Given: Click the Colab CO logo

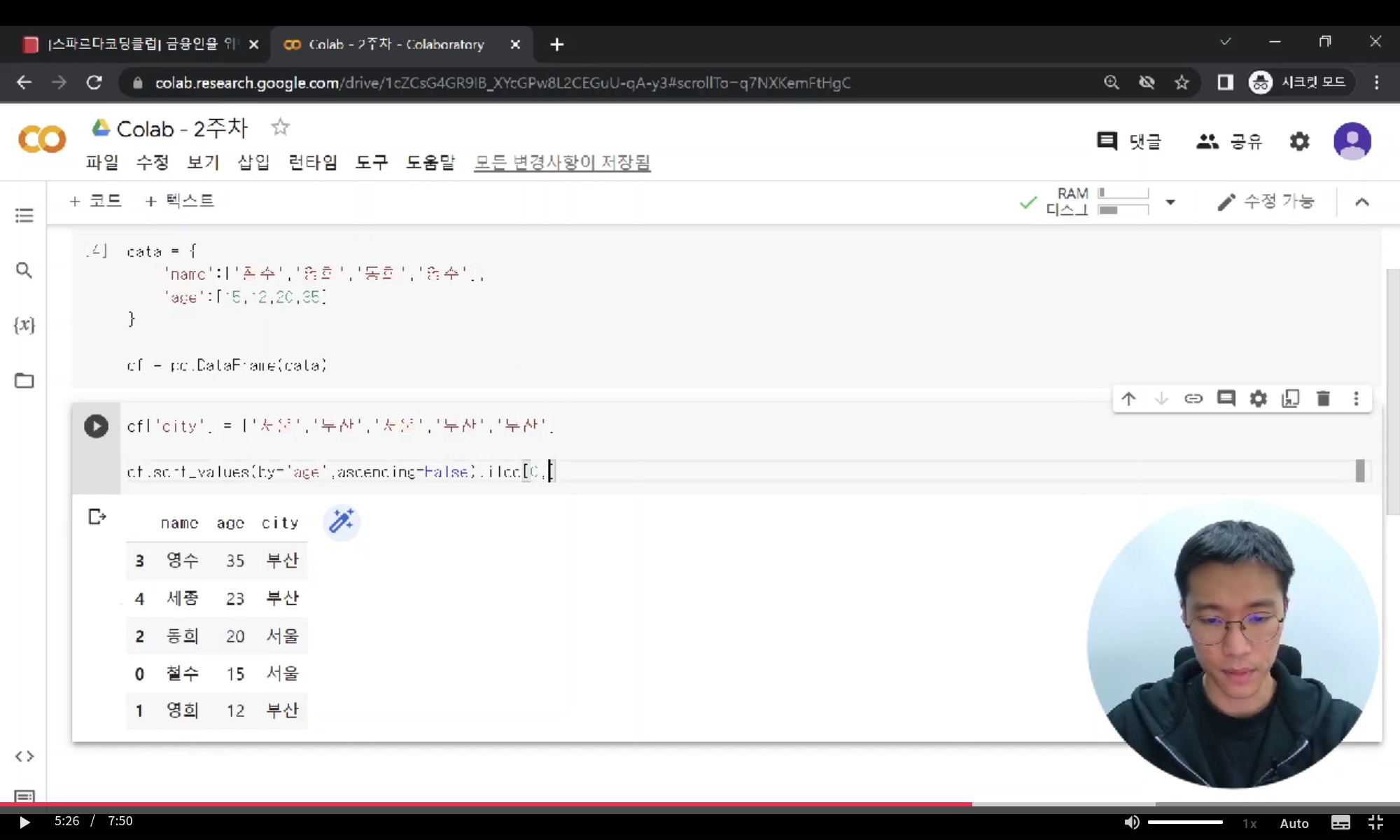Looking at the screenshot, I should pyautogui.click(x=42, y=139).
